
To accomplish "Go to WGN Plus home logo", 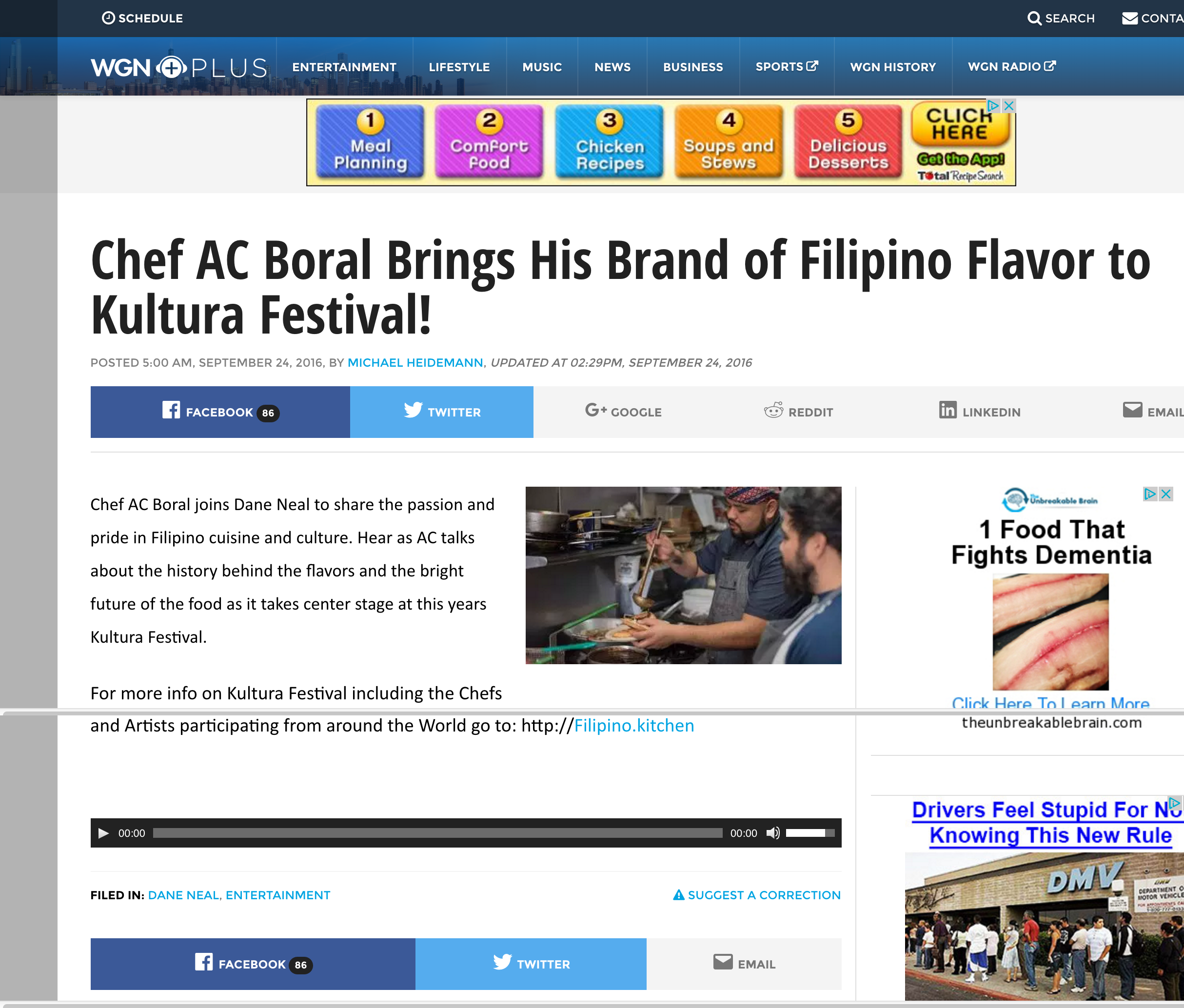I will point(179,67).
